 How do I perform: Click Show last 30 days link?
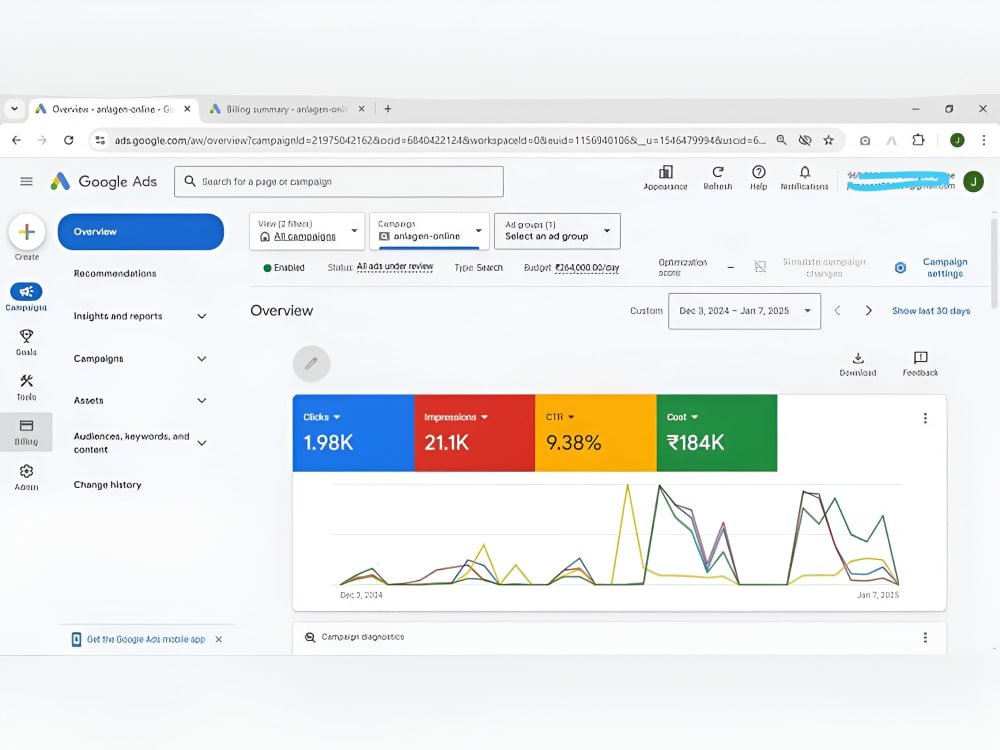931,311
